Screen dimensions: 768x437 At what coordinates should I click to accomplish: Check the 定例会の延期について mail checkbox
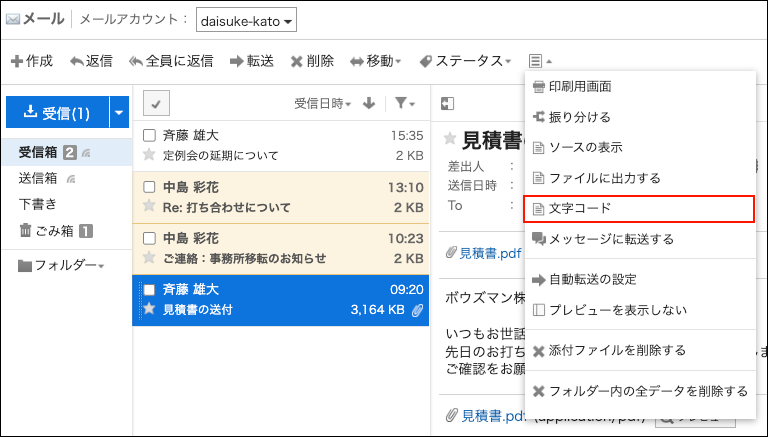(149, 135)
